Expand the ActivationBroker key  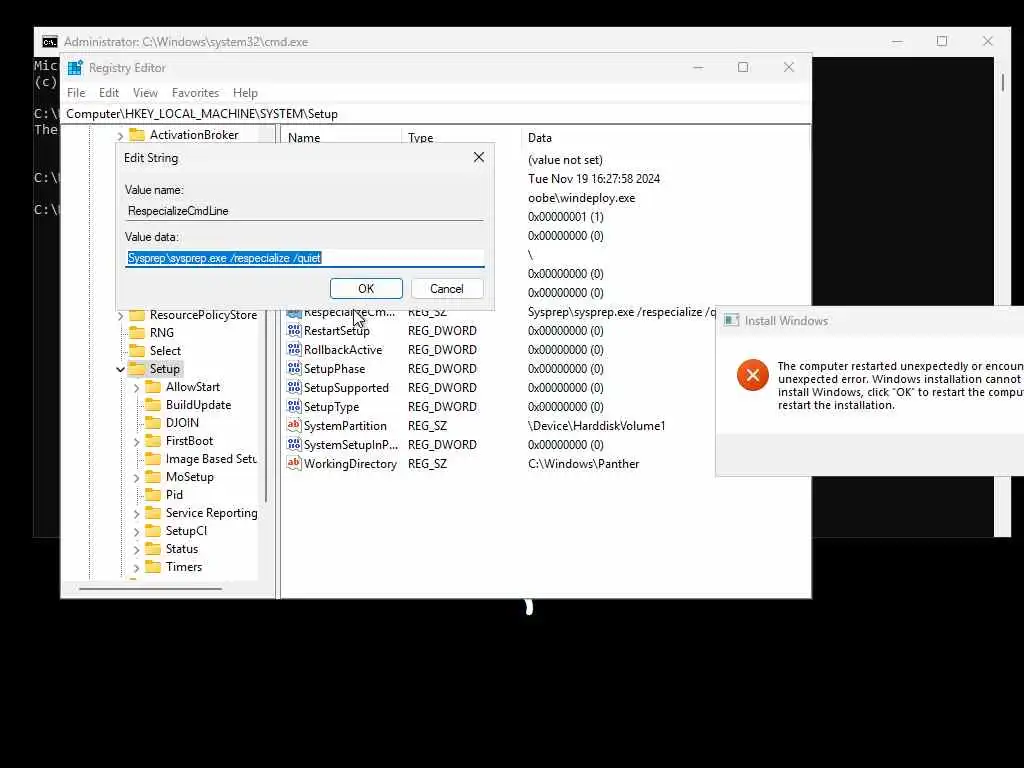click(120, 136)
